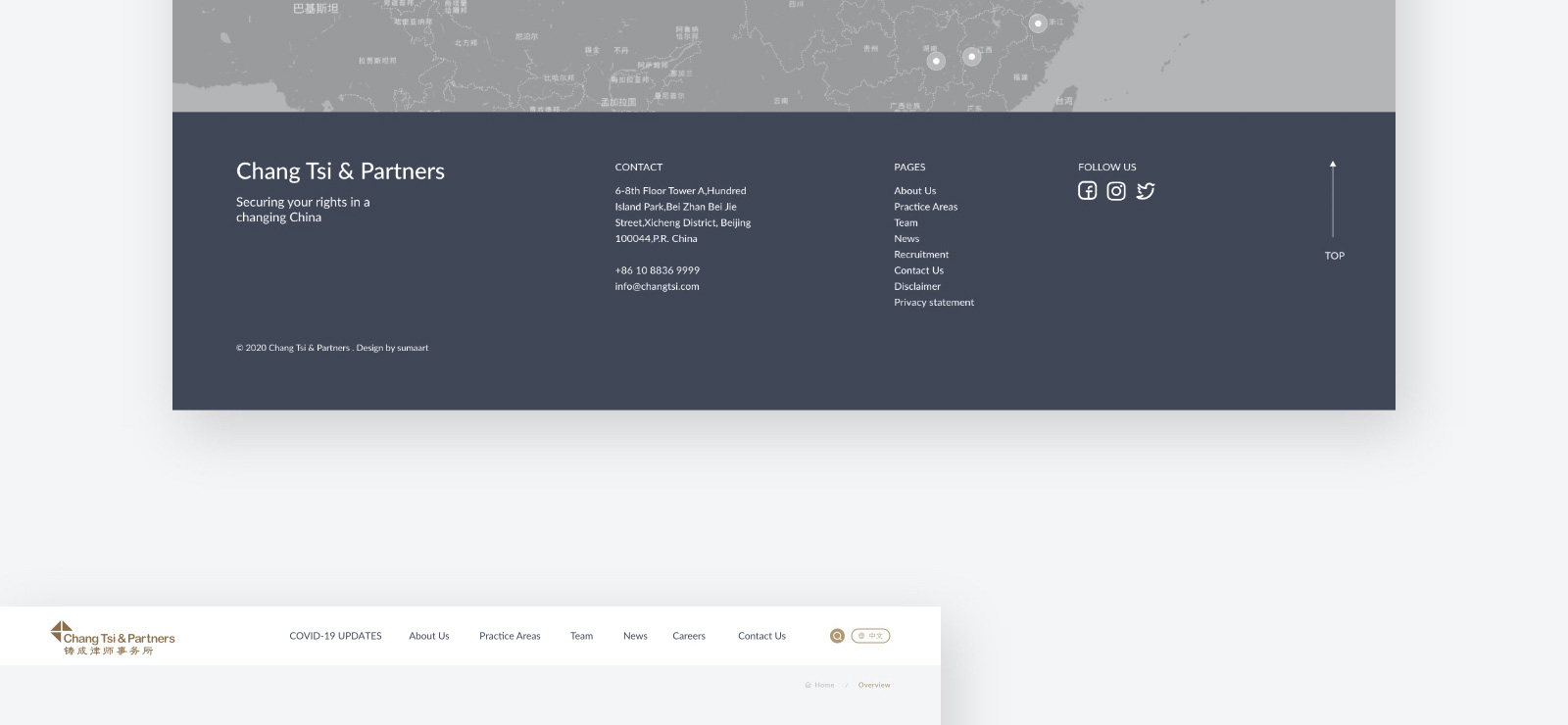Click the CONTACT heading in footer
The height and width of the screenshot is (725, 1568).
[639, 168]
